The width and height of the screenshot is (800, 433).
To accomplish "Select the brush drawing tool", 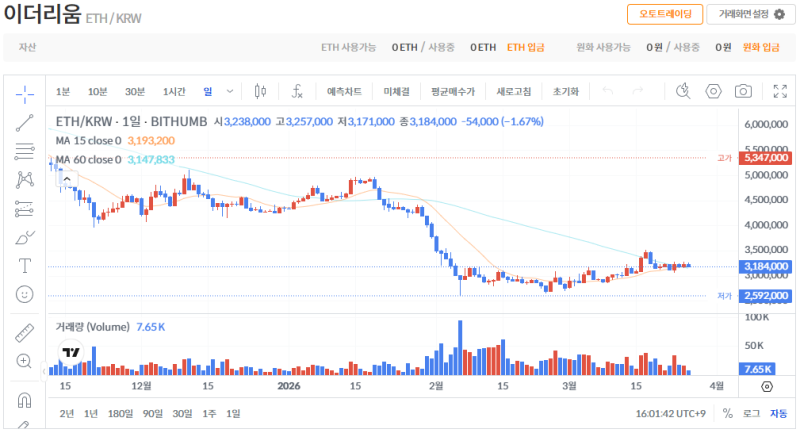I will pyautogui.click(x=24, y=237).
